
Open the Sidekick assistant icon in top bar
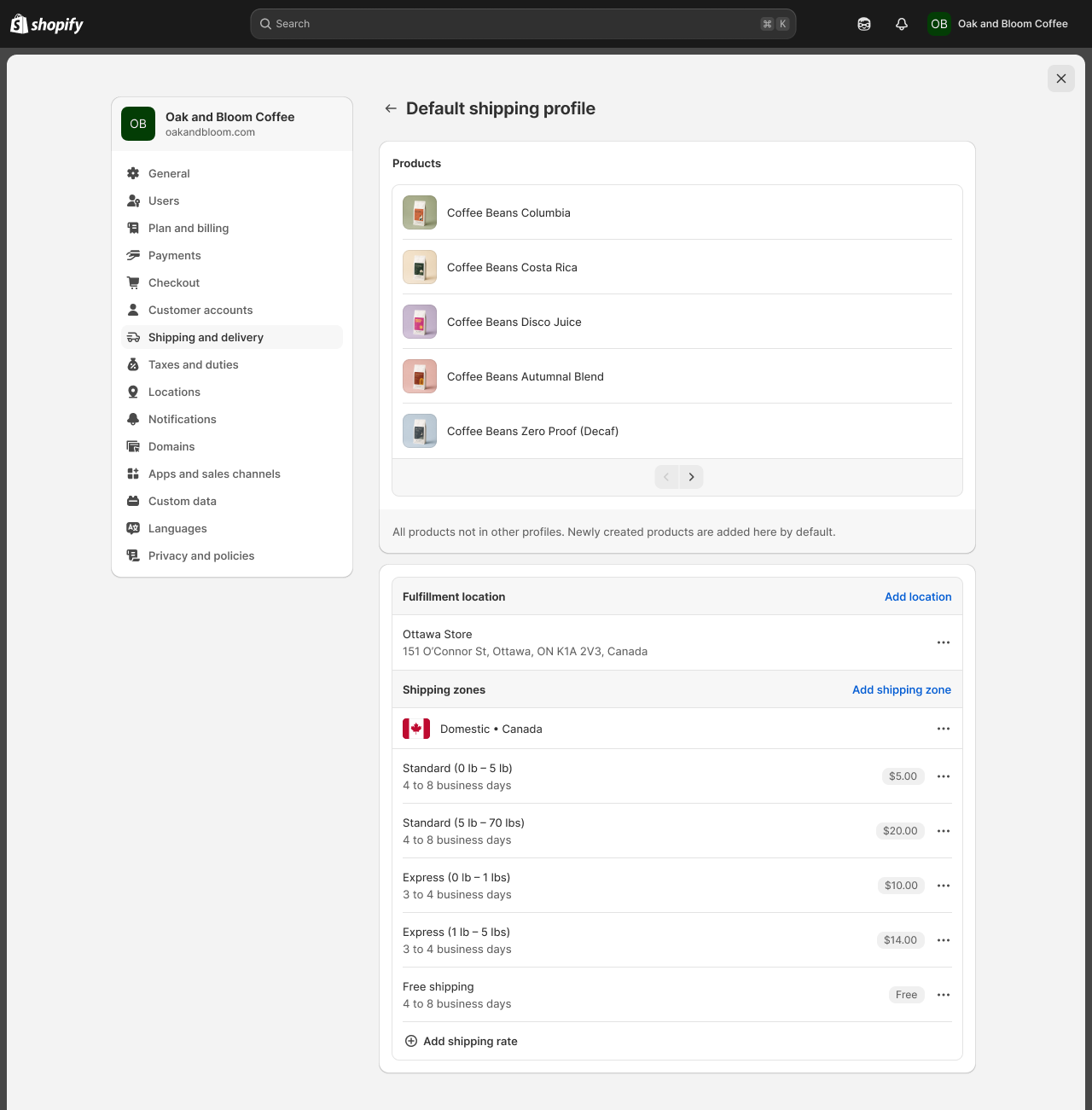(x=864, y=24)
